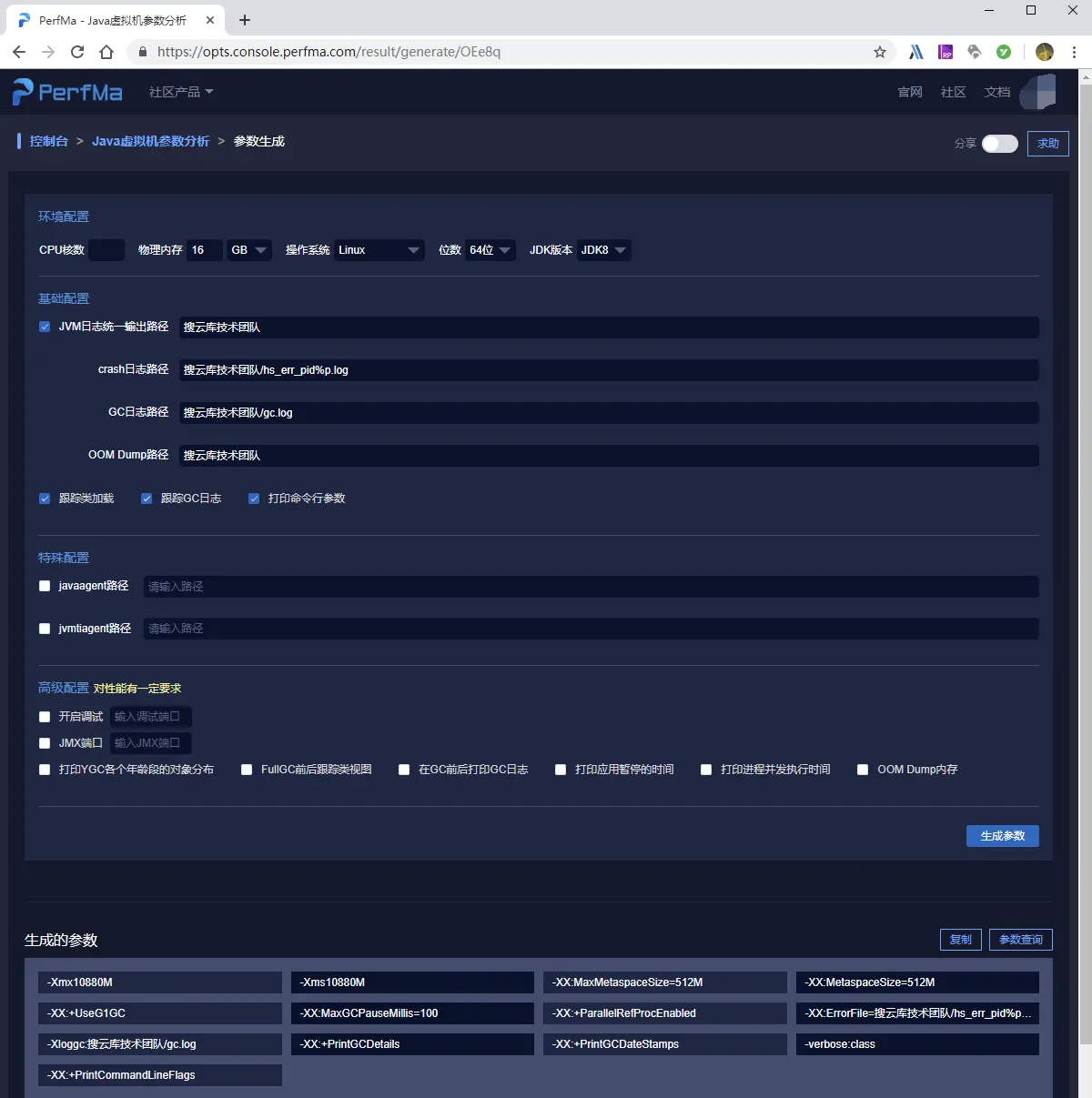Viewport: 1092px width, 1098px height.
Task: Click 参数查询 button
Action: (1021, 940)
